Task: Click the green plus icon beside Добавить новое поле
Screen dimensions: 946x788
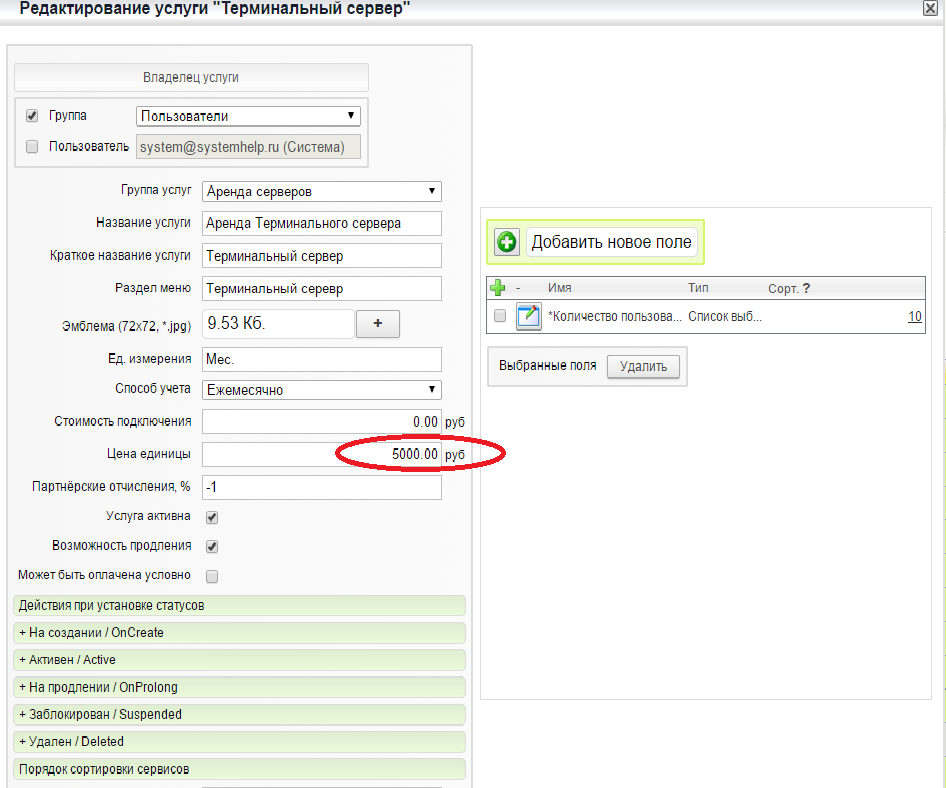Action: [x=507, y=242]
